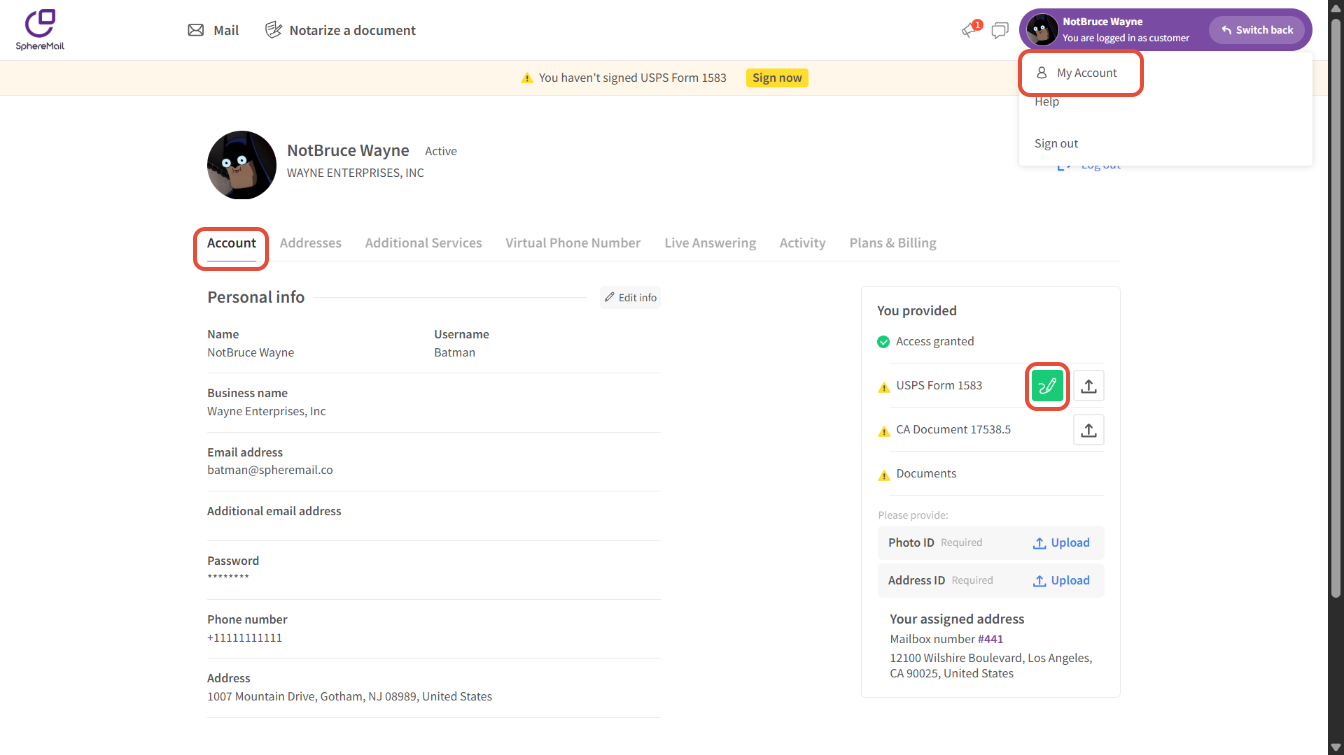Click mailbox number #441 link
Screen dimensions: 1344x755
click(x=990, y=639)
